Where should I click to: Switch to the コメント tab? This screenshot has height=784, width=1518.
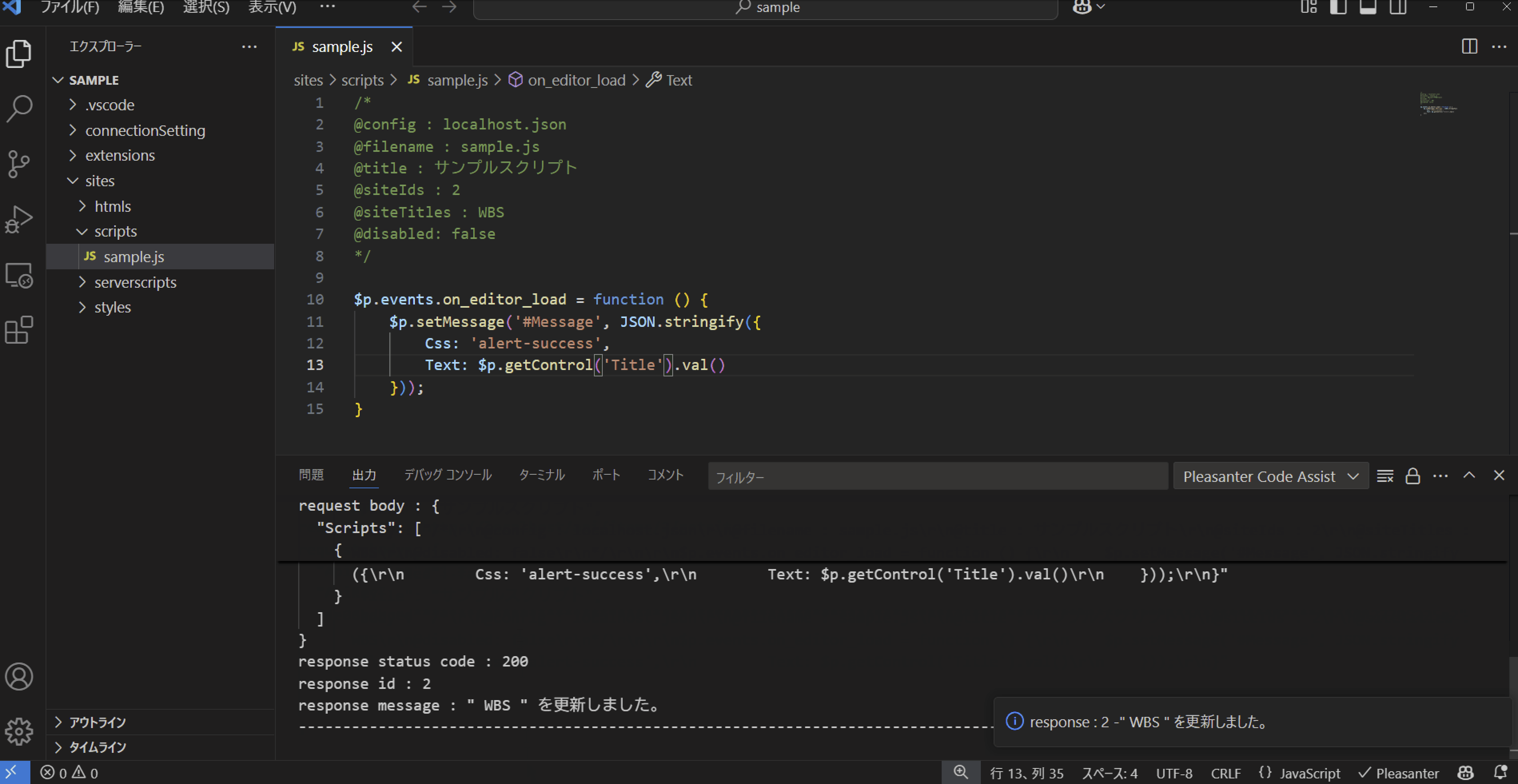pos(665,475)
